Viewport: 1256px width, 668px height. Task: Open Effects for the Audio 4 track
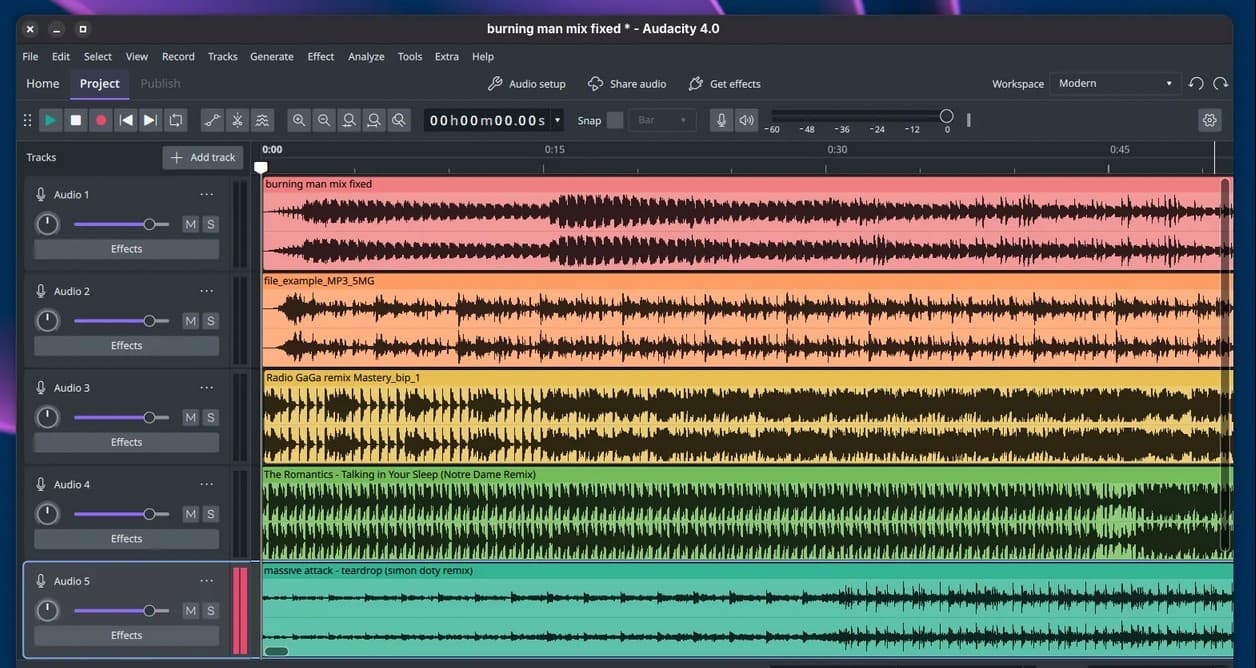127,539
